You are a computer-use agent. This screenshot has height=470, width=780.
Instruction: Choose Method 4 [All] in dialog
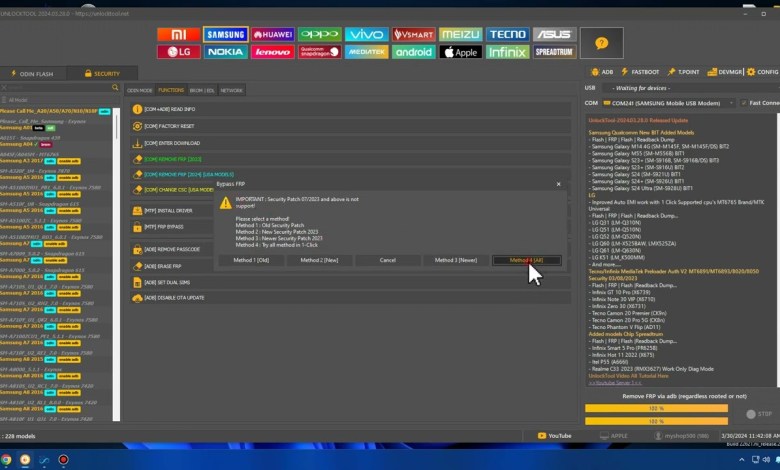526,260
